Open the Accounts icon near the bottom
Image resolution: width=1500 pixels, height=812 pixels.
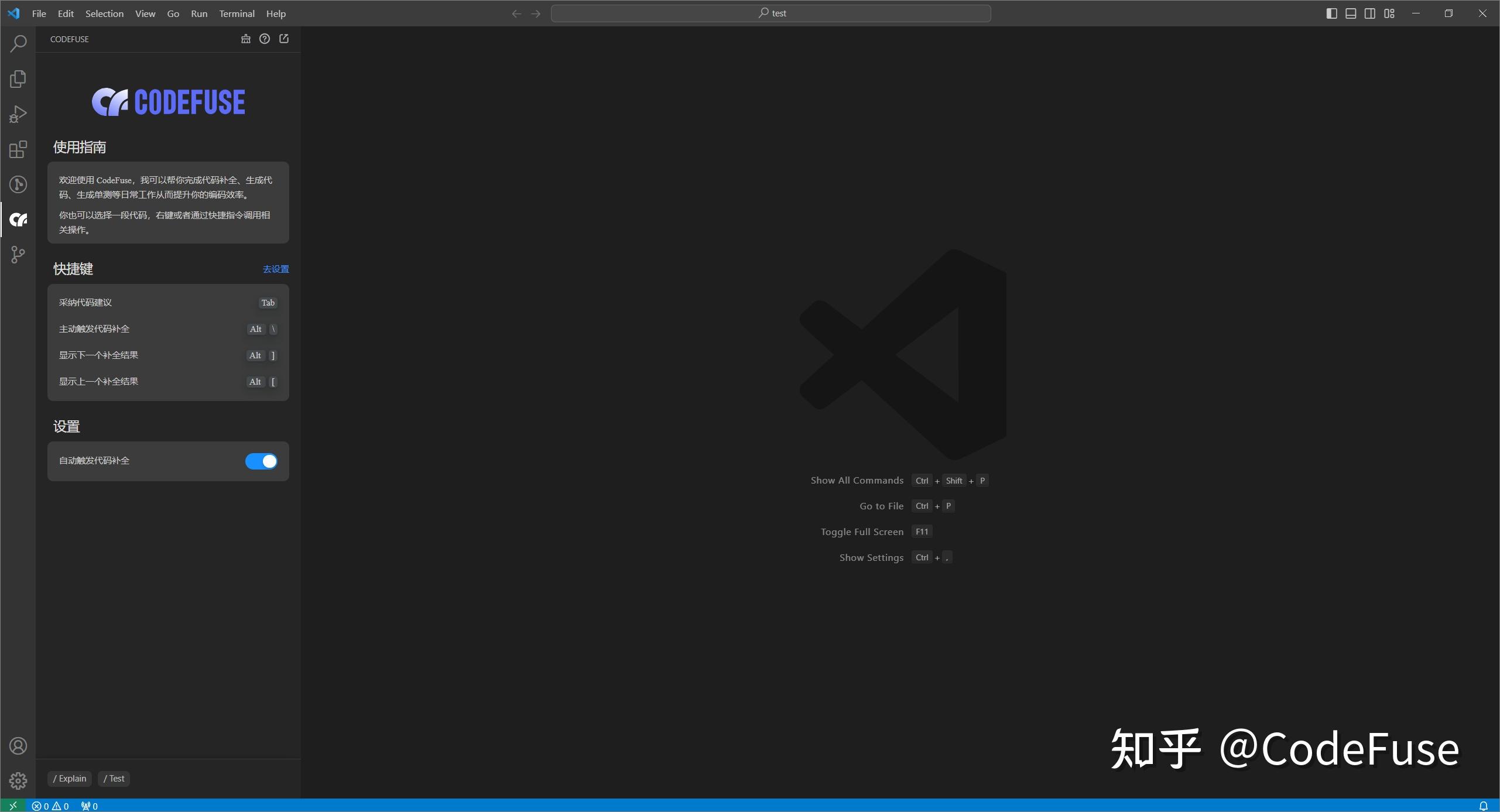(18, 745)
